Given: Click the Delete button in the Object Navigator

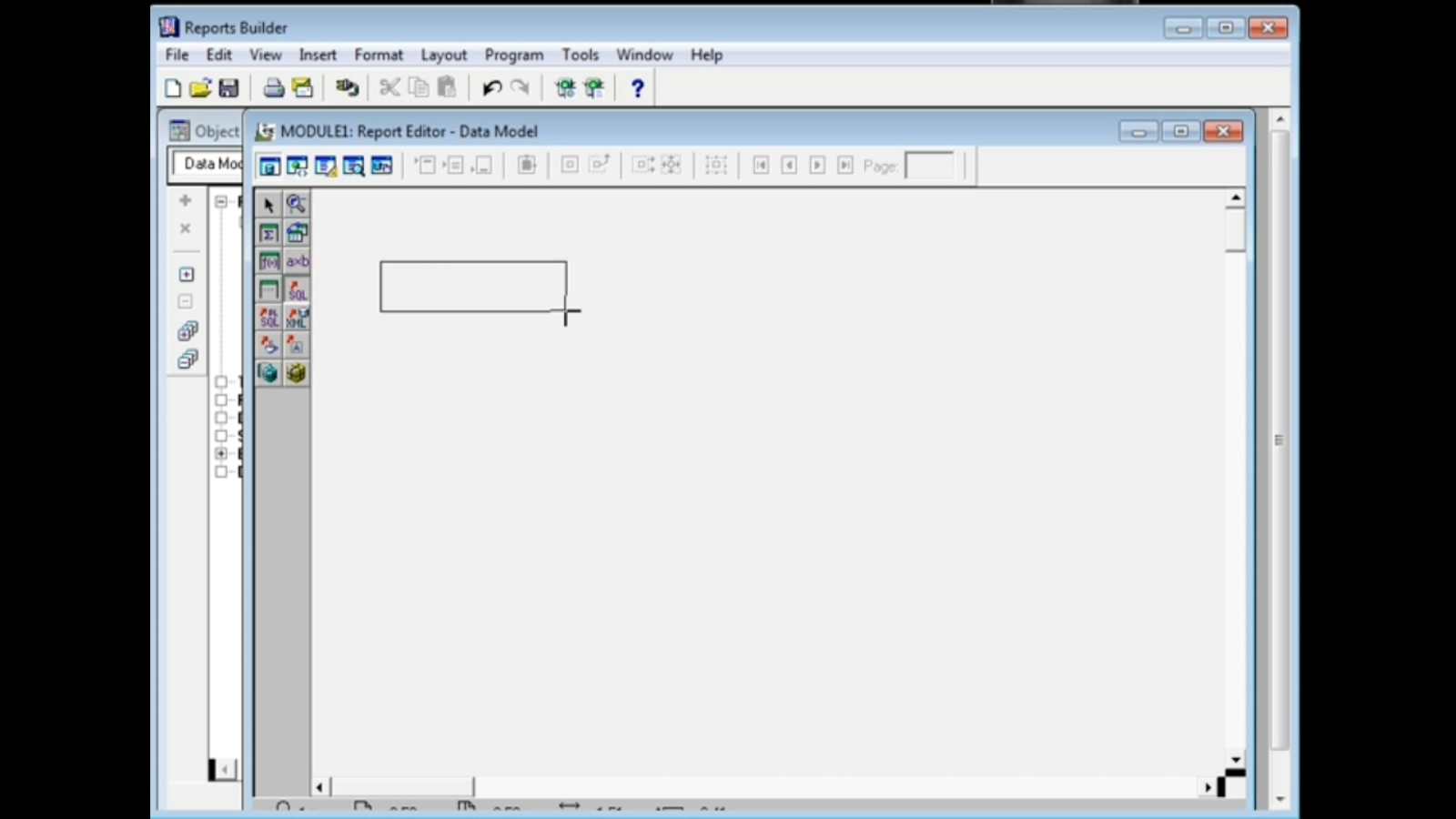Looking at the screenshot, I should (185, 228).
